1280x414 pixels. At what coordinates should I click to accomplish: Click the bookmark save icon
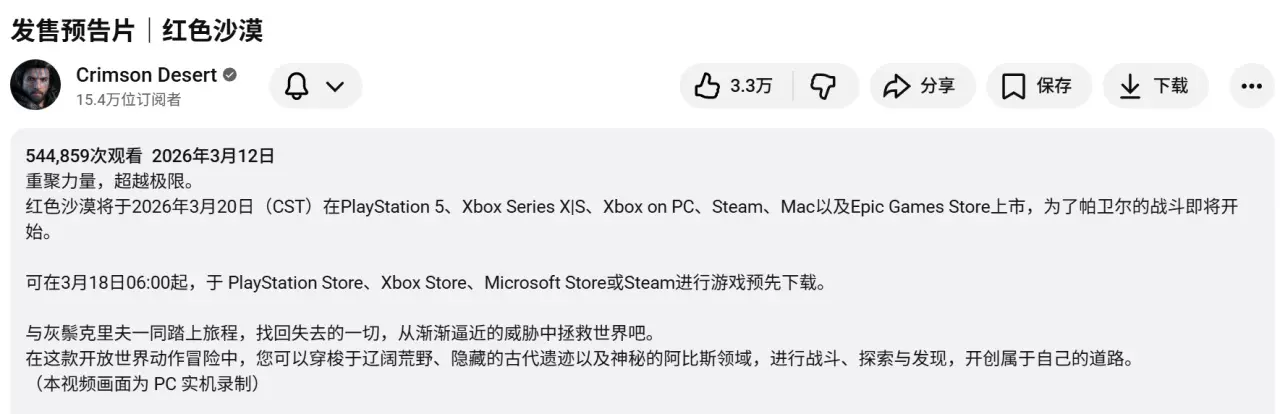pos(1013,86)
